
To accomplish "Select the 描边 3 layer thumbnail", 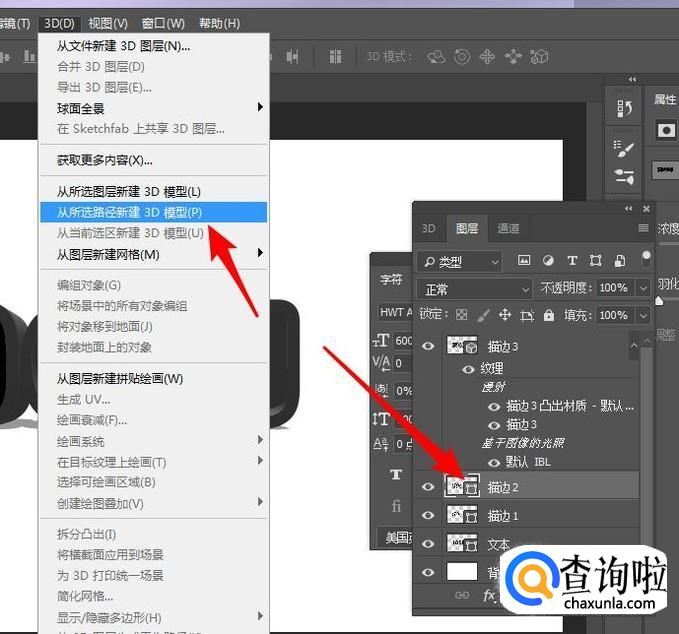I will (x=461, y=346).
